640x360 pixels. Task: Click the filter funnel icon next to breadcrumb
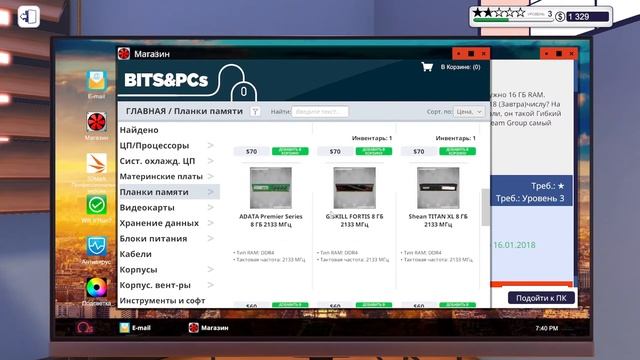(255, 111)
